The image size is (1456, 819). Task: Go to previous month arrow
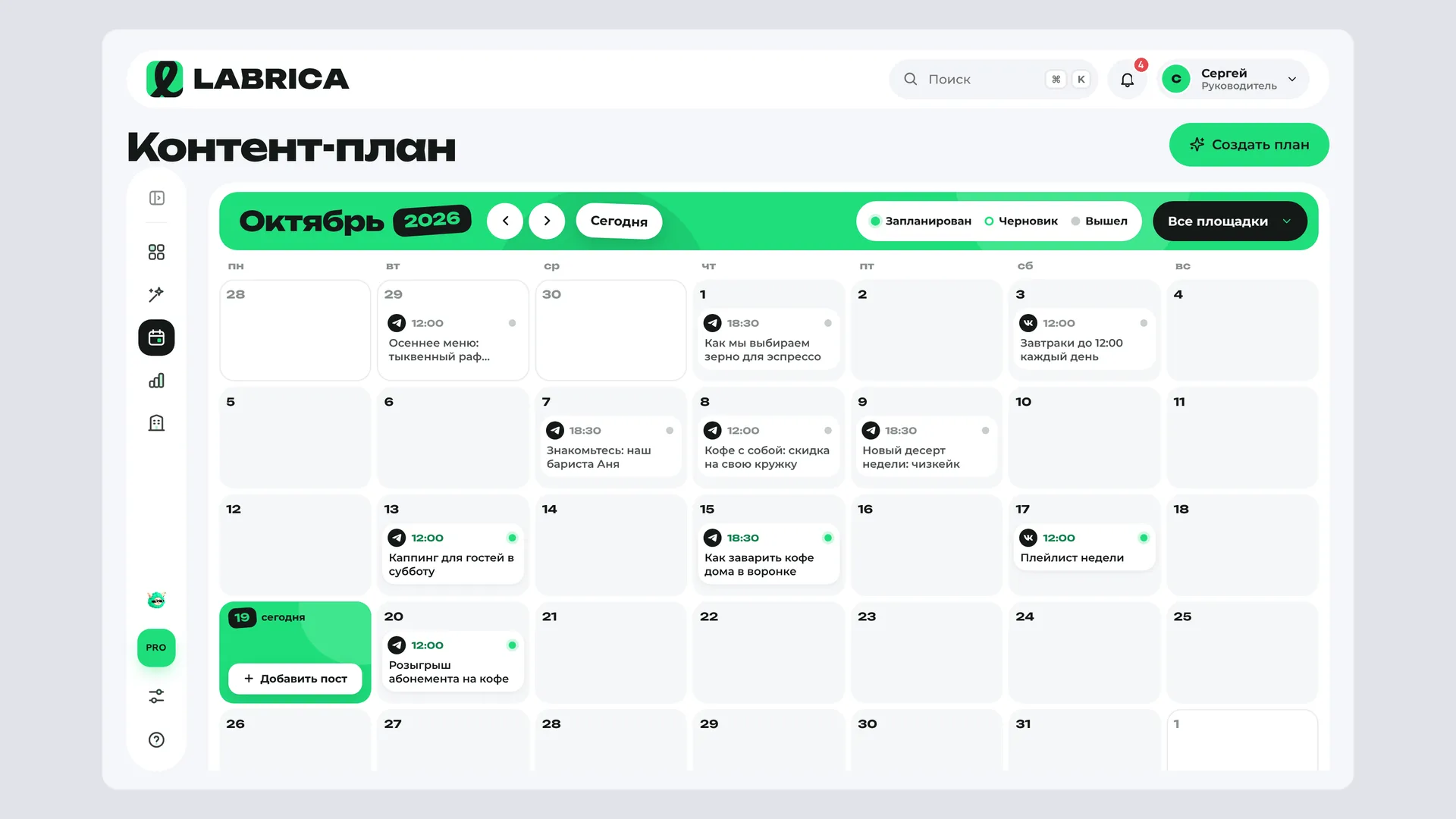(x=505, y=221)
